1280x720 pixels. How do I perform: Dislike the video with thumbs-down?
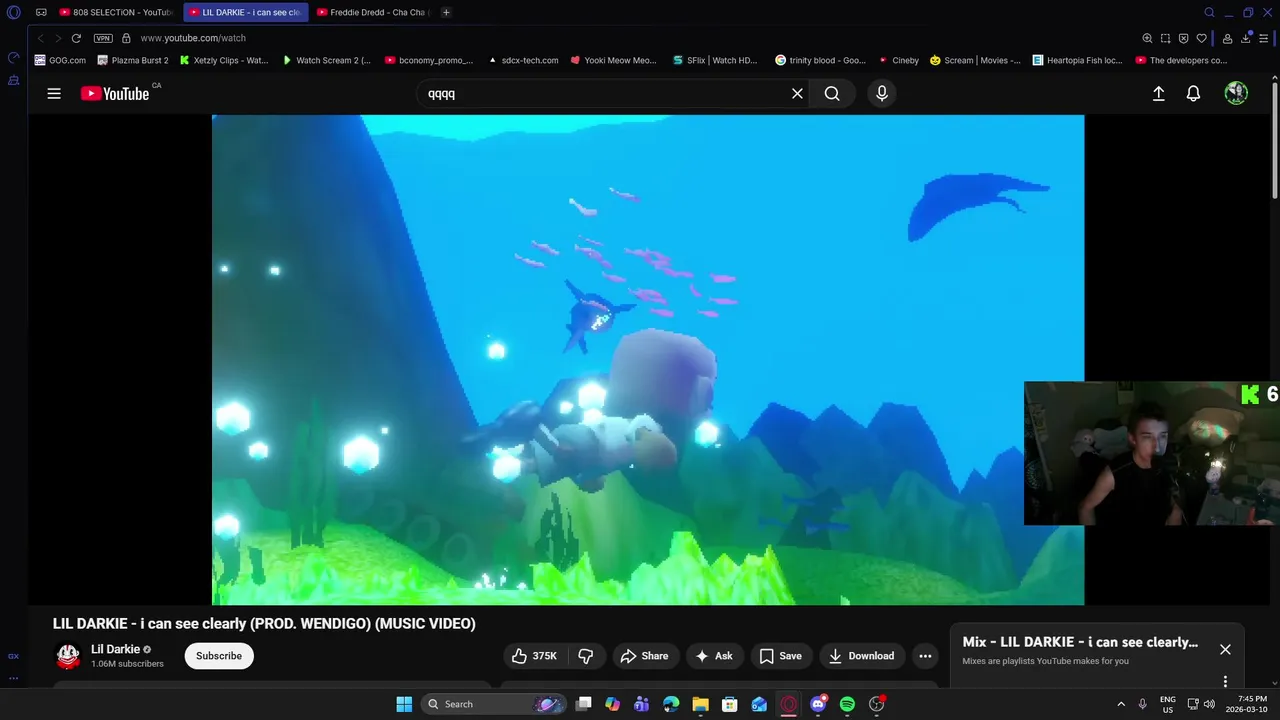(586, 656)
